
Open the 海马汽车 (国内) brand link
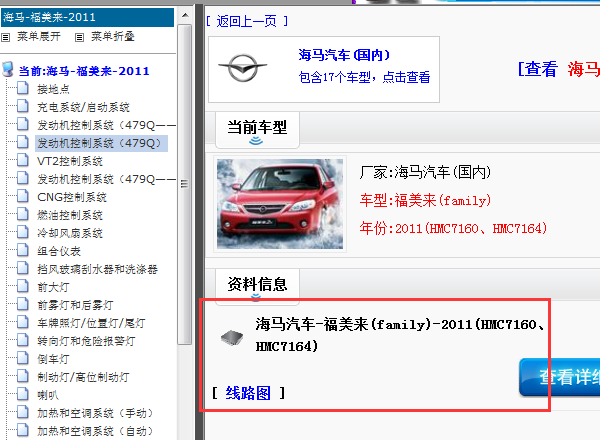tap(344, 55)
